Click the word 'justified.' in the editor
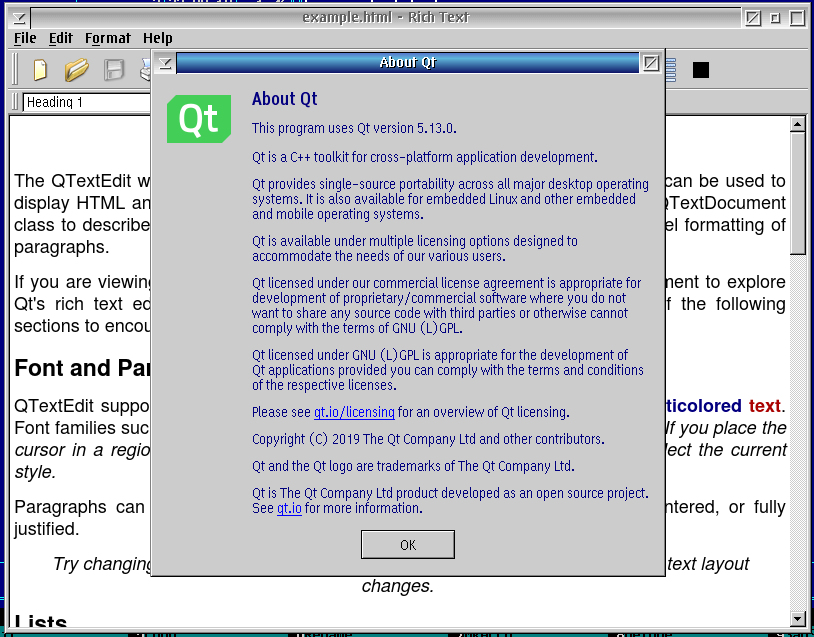The height and width of the screenshot is (637, 814). (47, 529)
